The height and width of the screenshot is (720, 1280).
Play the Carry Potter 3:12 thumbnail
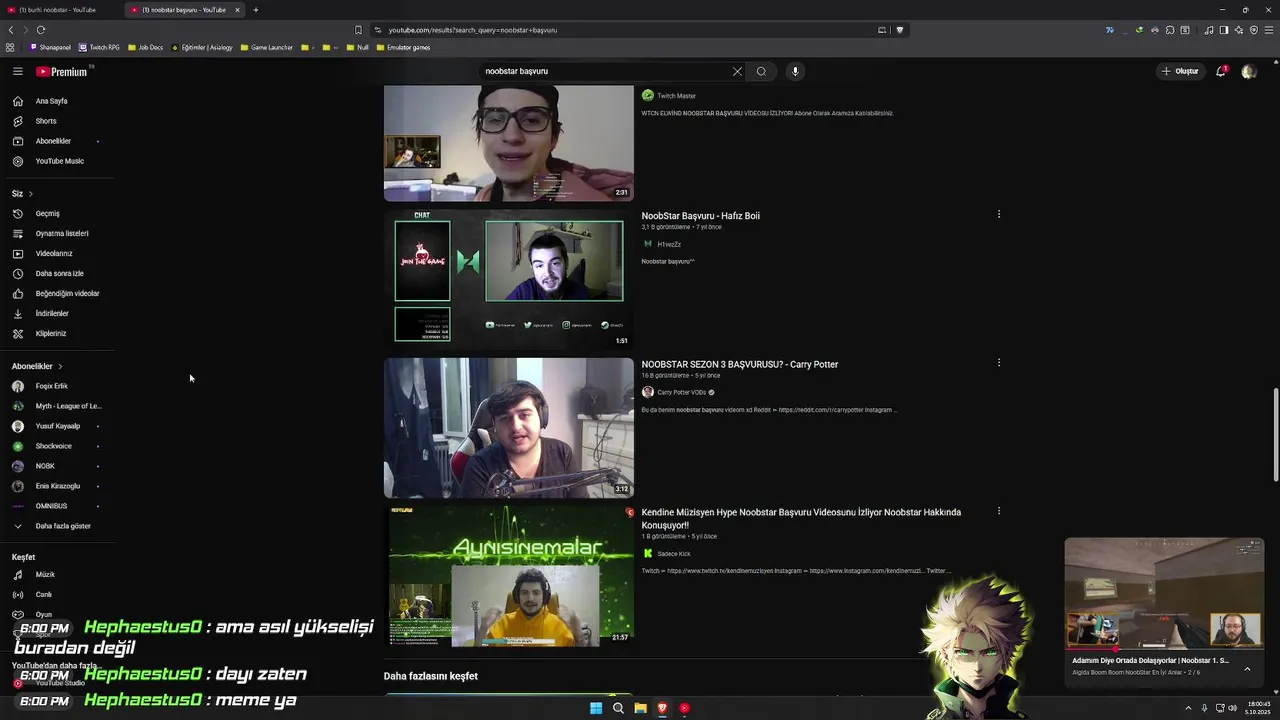pyautogui.click(x=508, y=427)
